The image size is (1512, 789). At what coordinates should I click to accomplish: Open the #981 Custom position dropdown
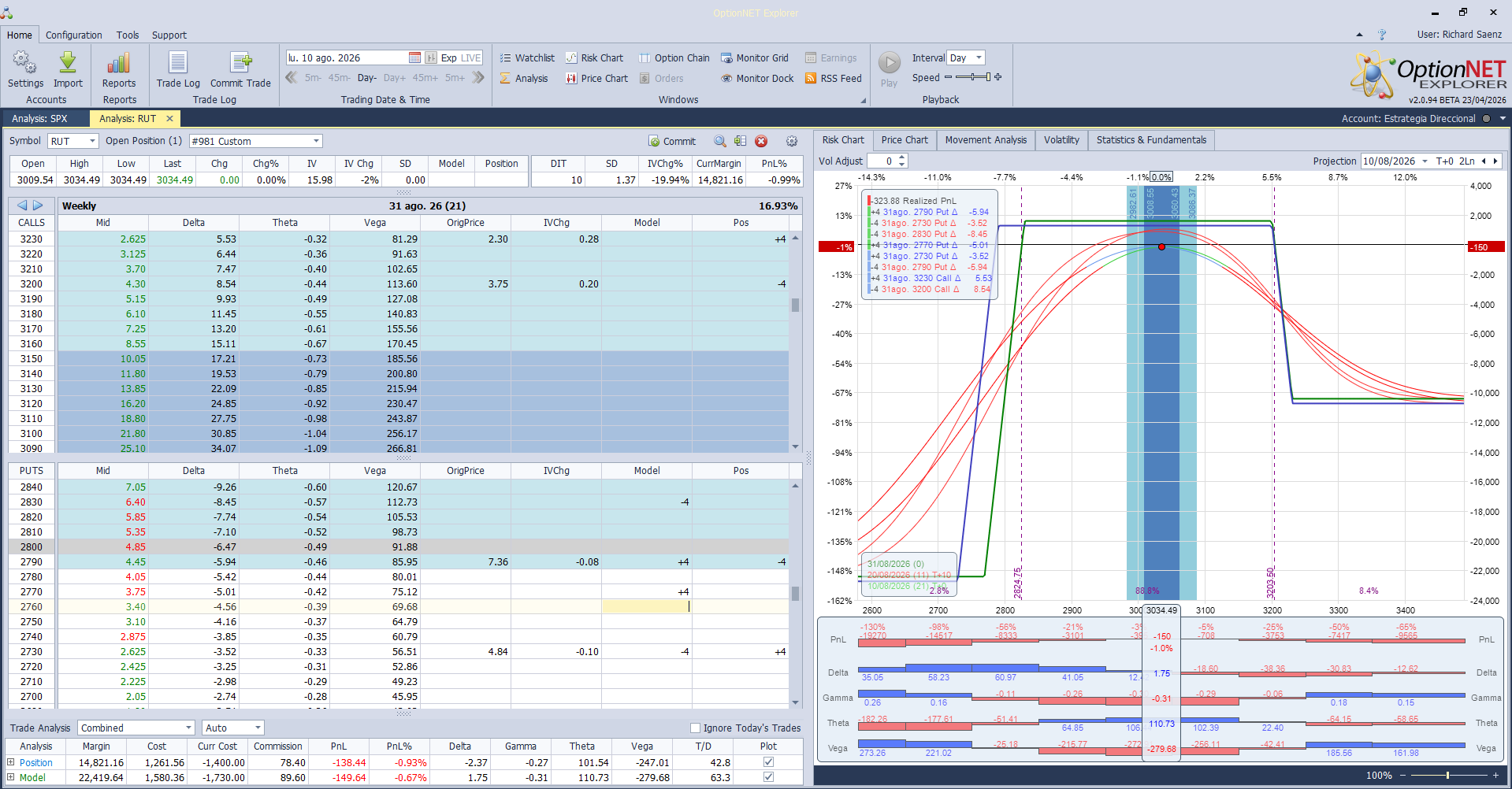317,141
